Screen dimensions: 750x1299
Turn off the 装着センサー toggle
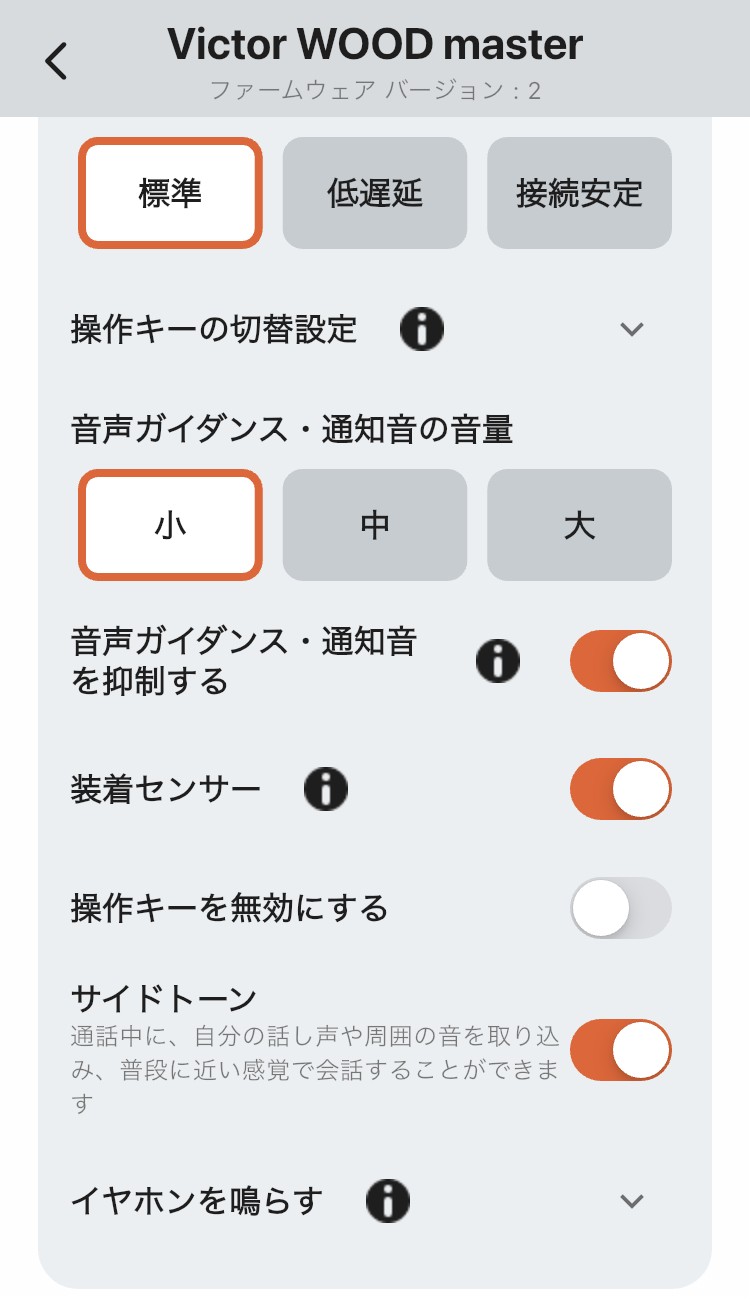click(x=620, y=789)
